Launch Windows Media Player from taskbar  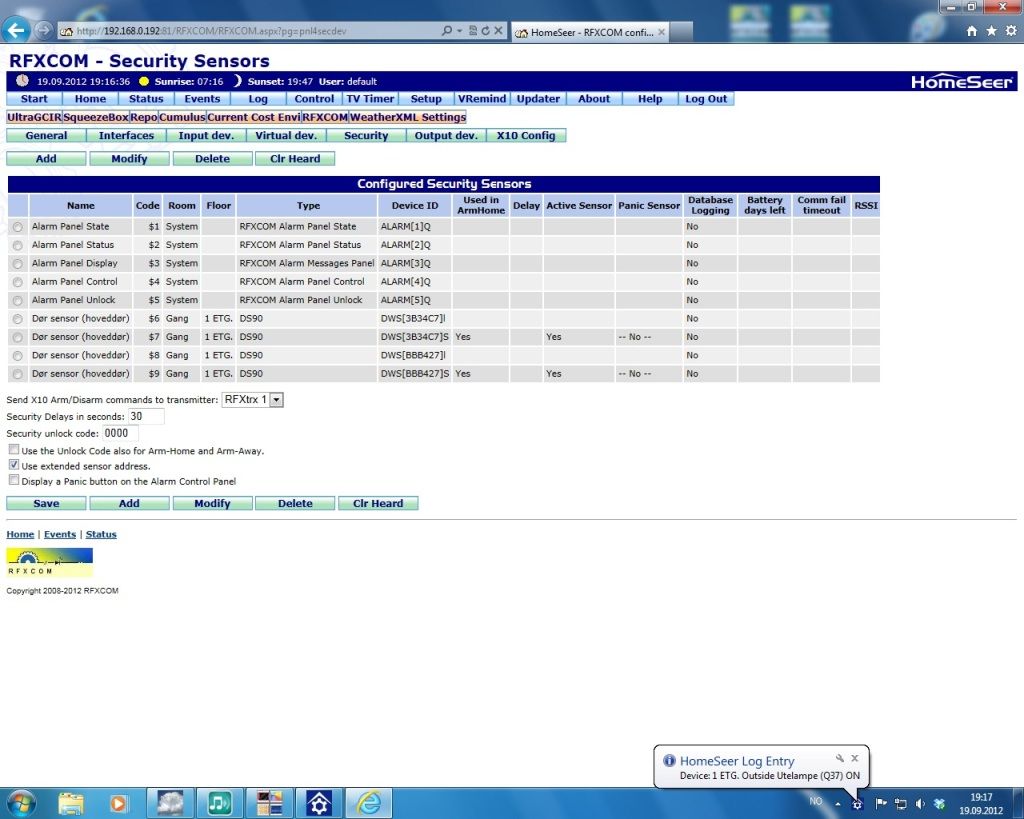(x=118, y=803)
